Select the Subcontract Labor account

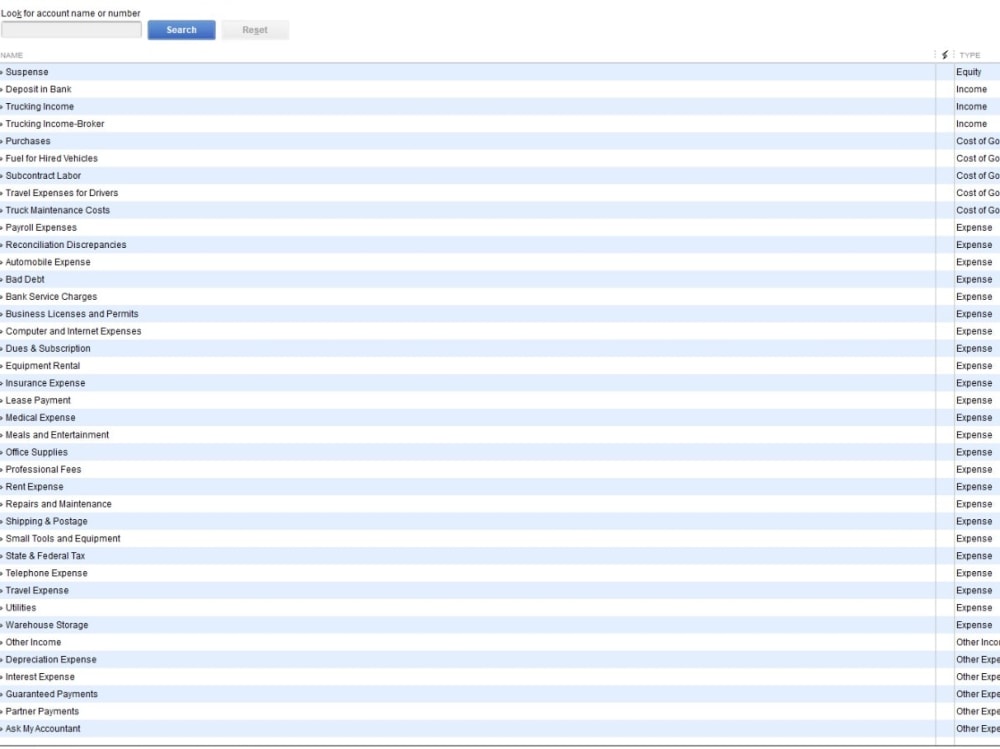pyautogui.click(x=43, y=175)
